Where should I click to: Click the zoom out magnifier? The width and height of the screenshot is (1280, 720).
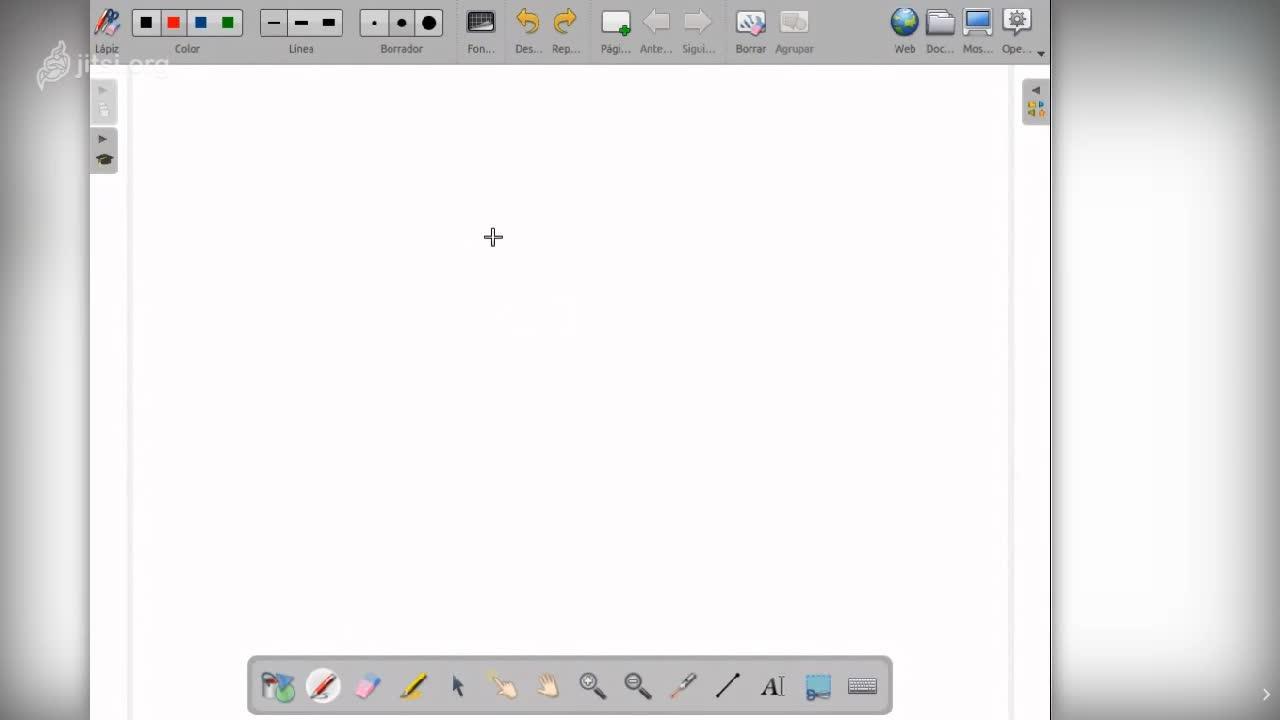tap(638, 686)
